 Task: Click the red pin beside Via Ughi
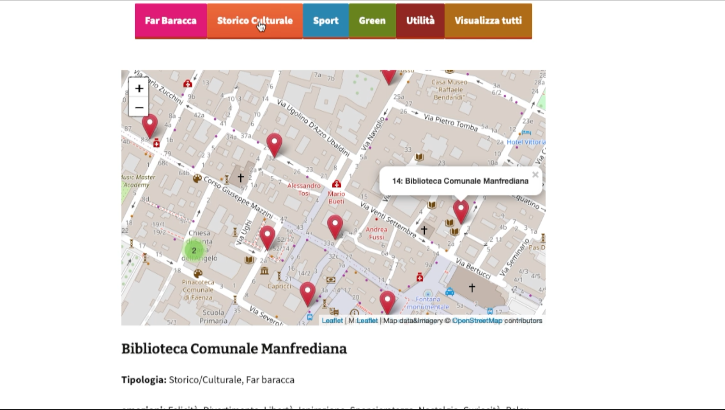pos(267,237)
